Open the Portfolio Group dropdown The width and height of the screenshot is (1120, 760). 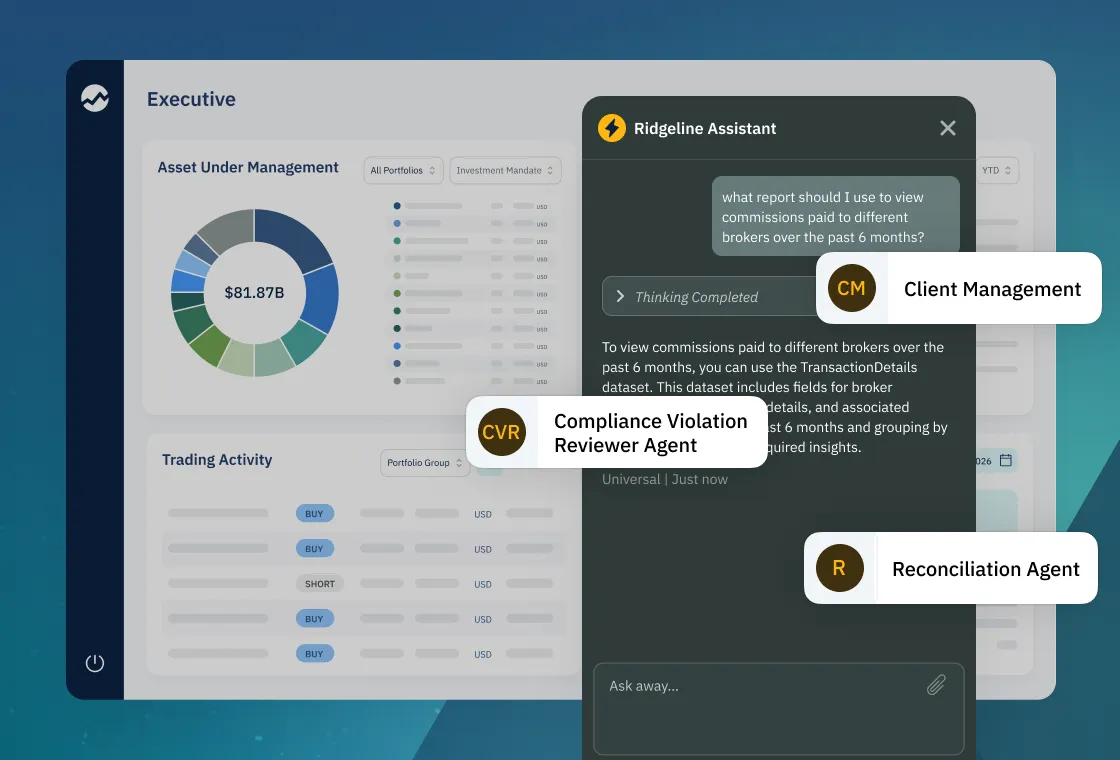425,463
